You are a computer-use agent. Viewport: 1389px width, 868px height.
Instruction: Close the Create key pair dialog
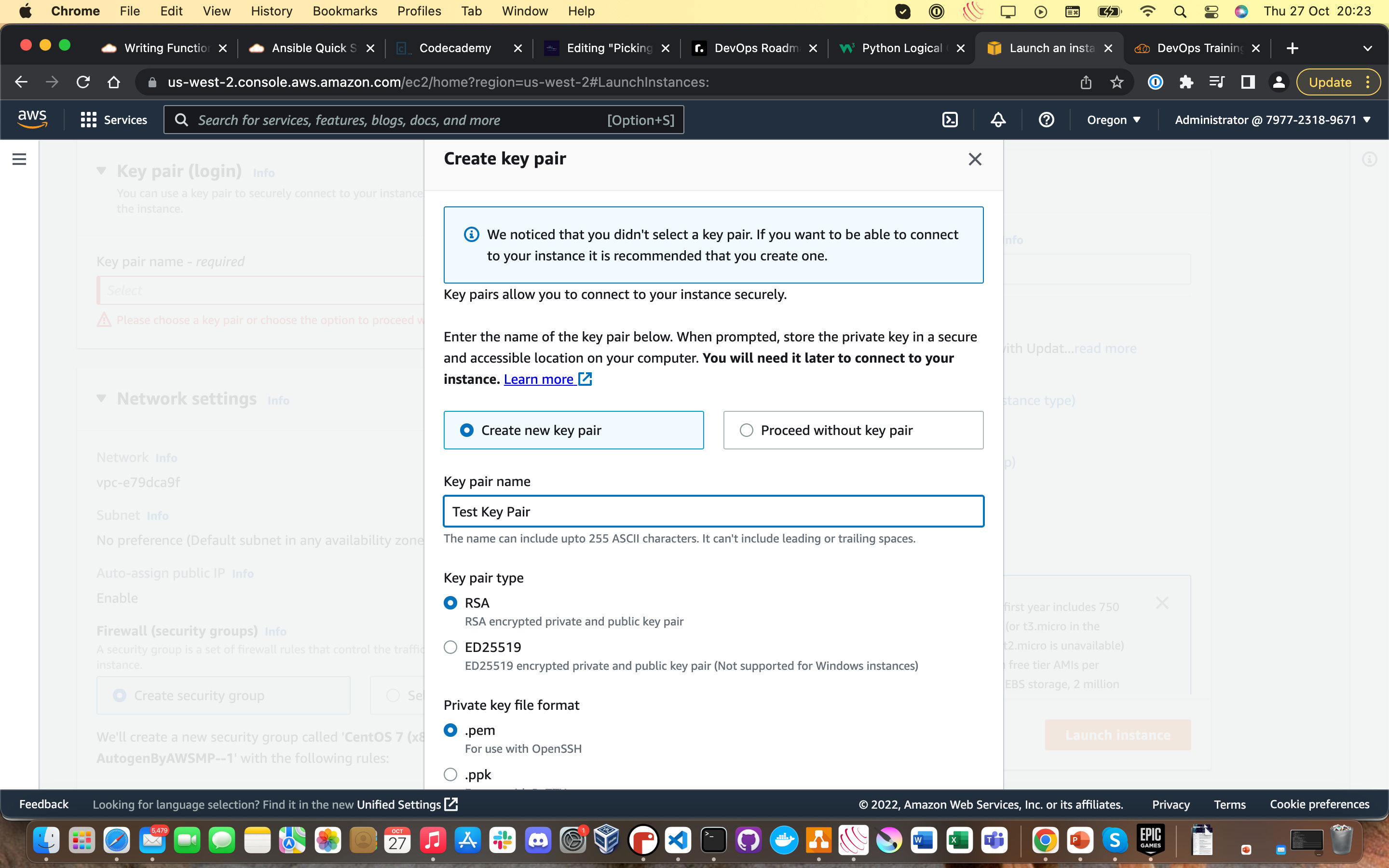tap(975, 159)
